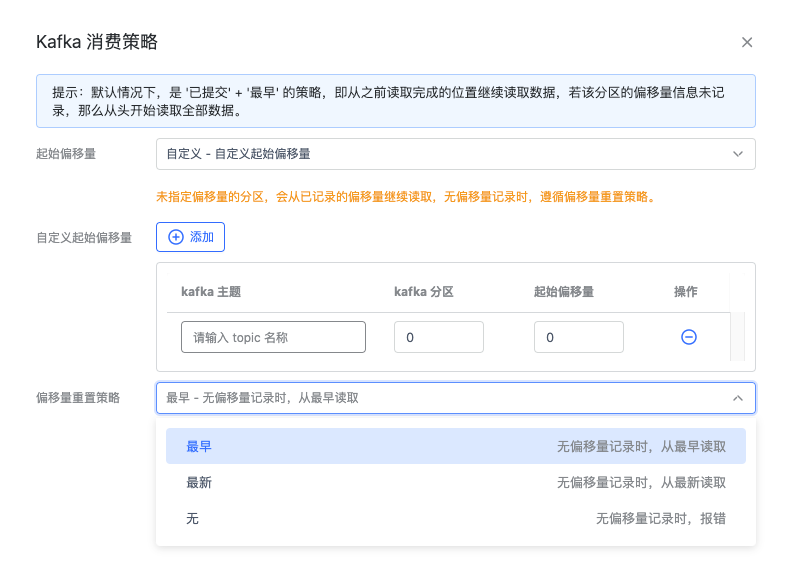Click the orange warning text about 未指定偏移量
The width and height of the screenshot is (795, 574).
tap(407, 197)
